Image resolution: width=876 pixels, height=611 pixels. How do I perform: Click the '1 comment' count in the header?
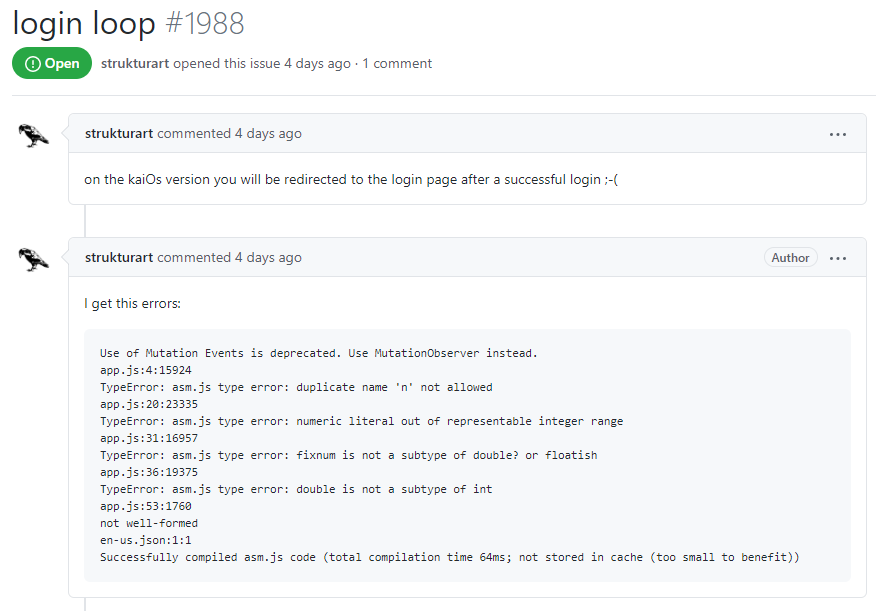397,63
